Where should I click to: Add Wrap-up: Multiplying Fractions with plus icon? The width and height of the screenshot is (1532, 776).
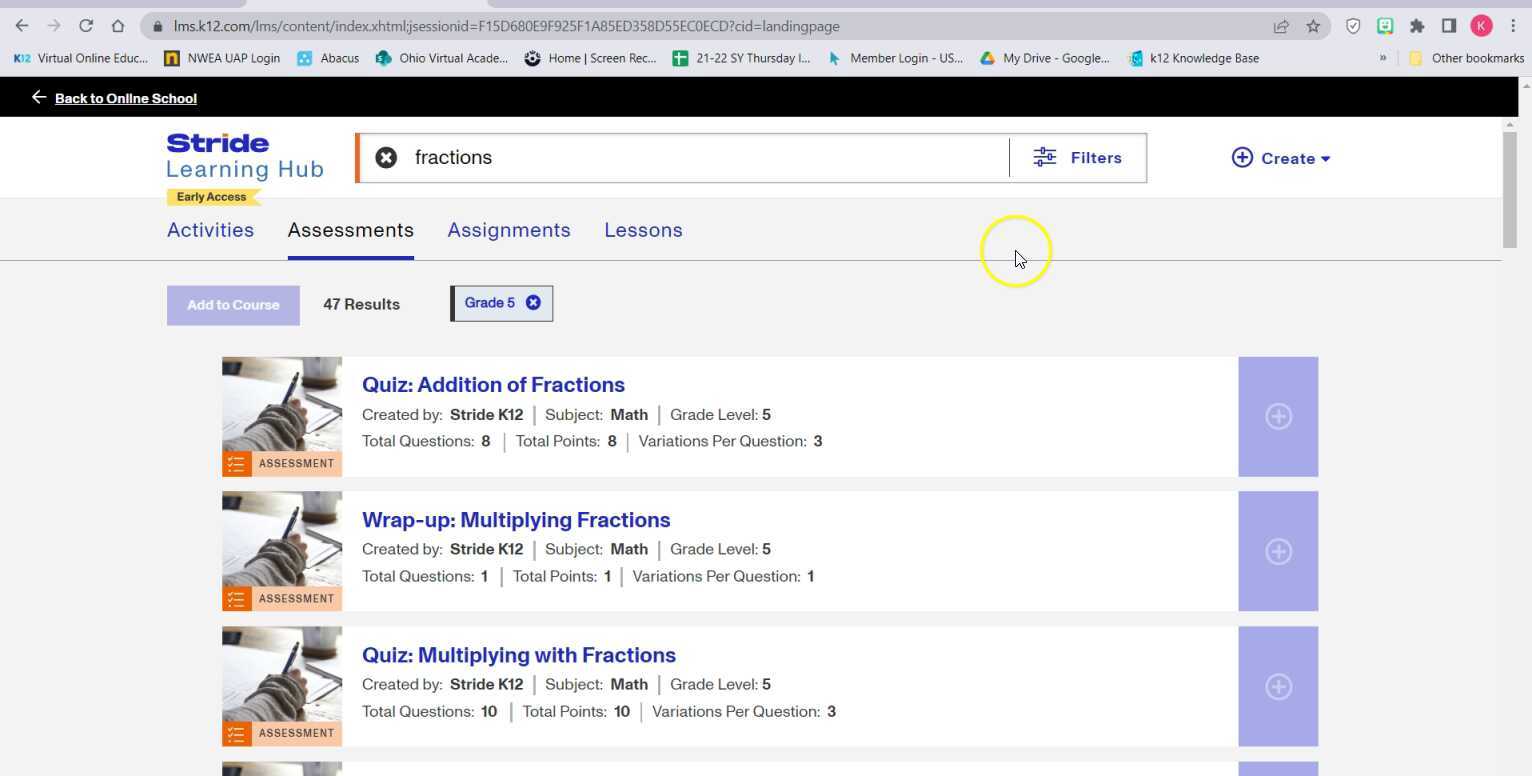1277,552
